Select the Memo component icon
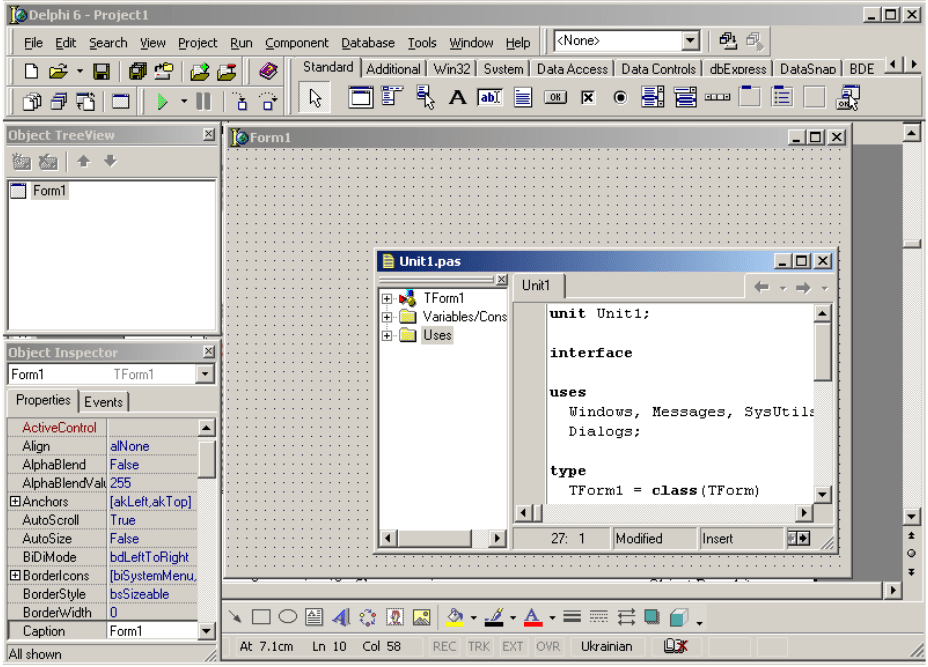The image size is (928, 667). (523, 97)
